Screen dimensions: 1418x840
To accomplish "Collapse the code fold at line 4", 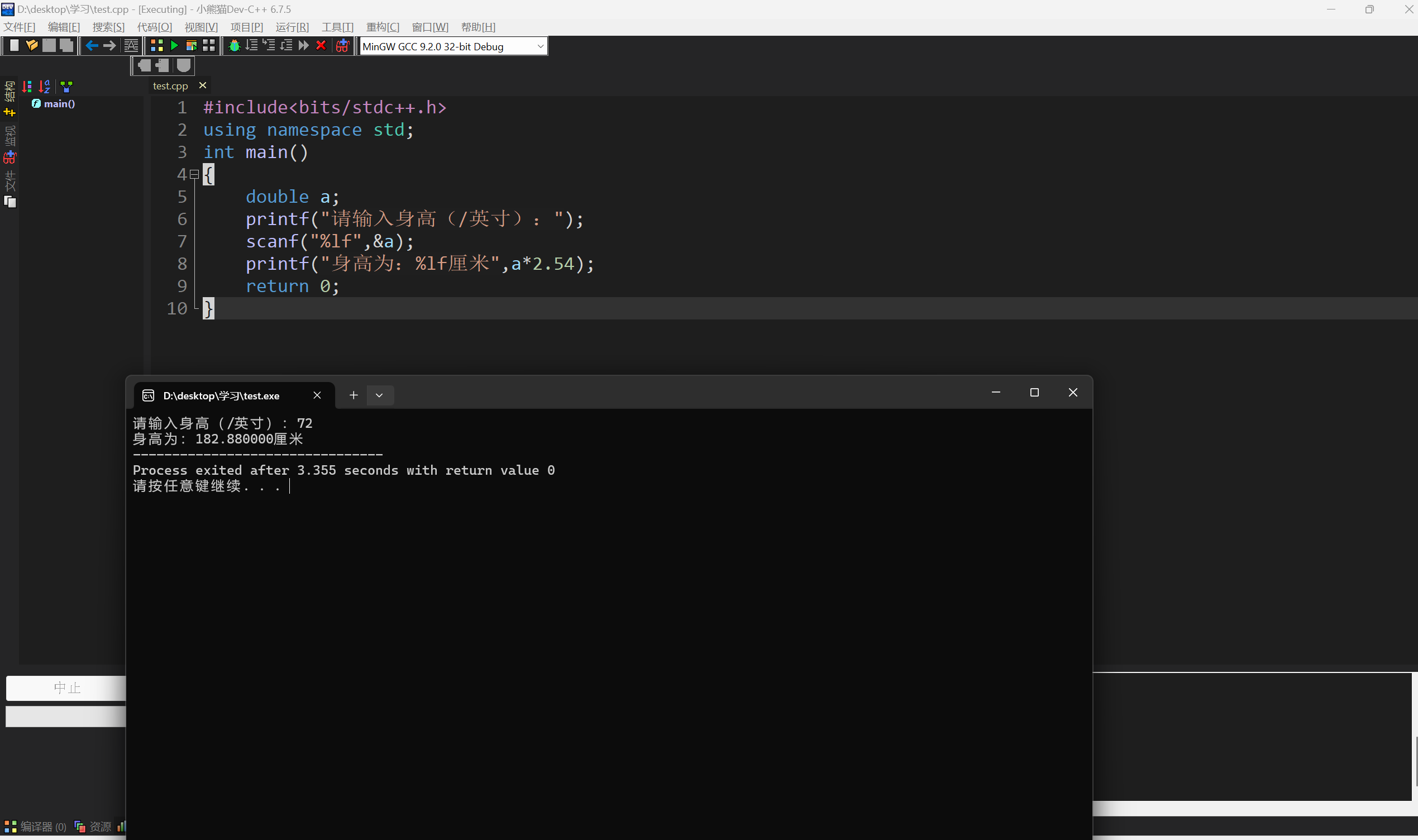I will pyautogui.click(x=194, y=174).
